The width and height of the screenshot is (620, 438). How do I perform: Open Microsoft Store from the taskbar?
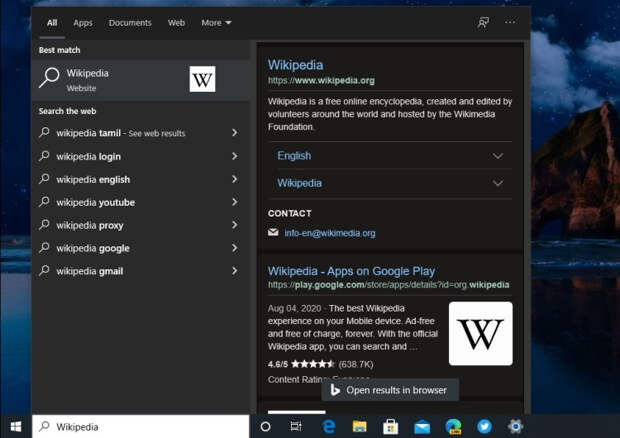pyautogui.click(x=391, y=426)
